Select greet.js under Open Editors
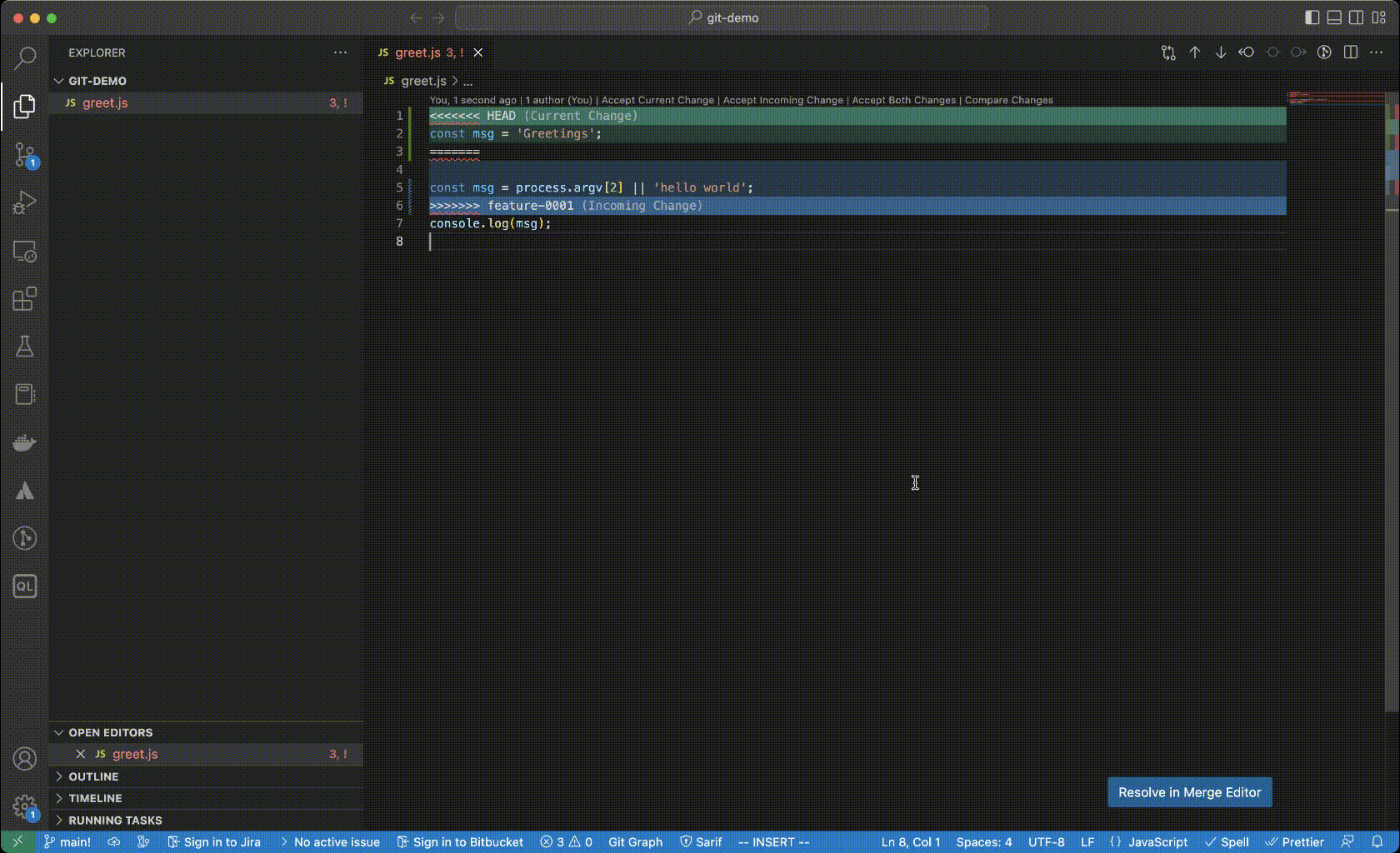The width and height of the screenshot is (1400, 853). click(206, 754)
